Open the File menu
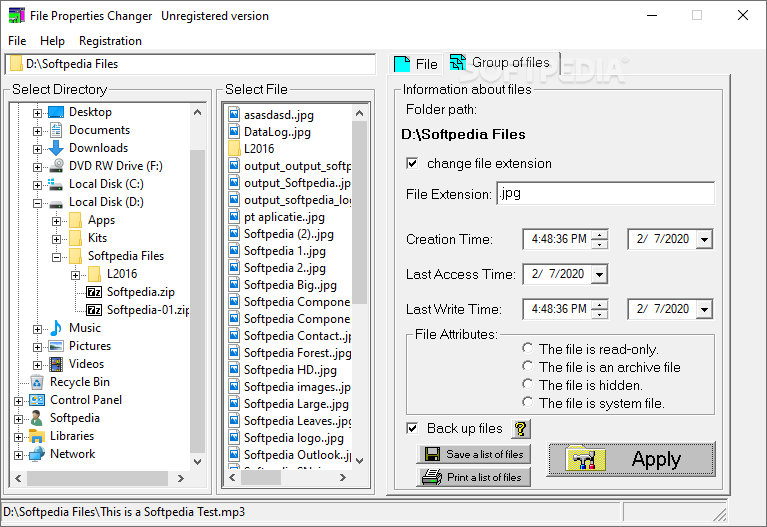The width and height of the screenshot is (767, 527). 17,41
